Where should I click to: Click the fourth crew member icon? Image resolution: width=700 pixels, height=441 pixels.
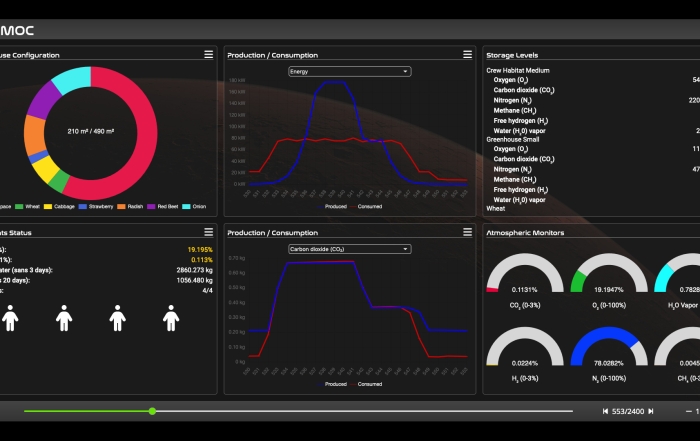pos(171,319)
